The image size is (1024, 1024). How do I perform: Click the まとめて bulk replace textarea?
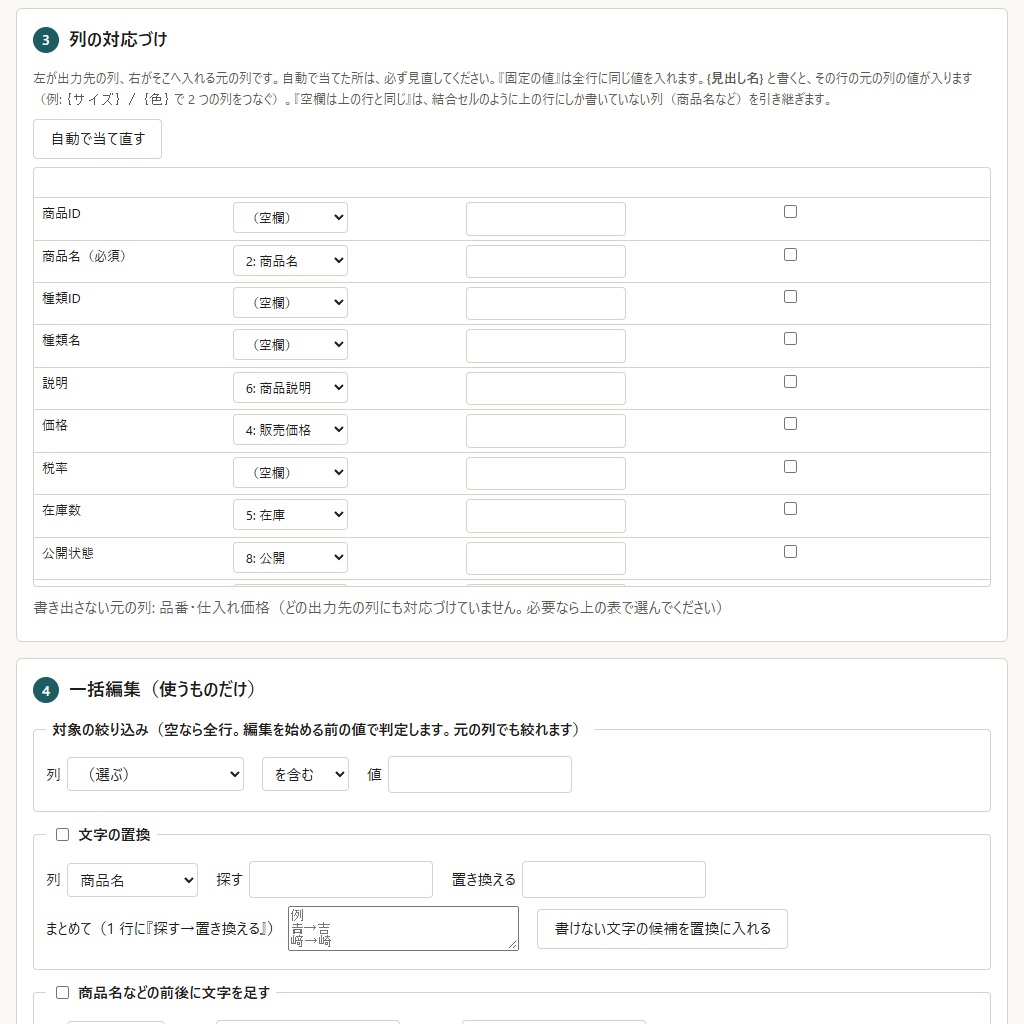coord(403,928)
